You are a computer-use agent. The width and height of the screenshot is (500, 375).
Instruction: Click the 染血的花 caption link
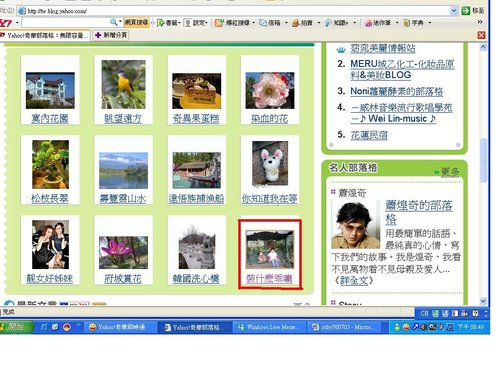(x=270, y=118)
